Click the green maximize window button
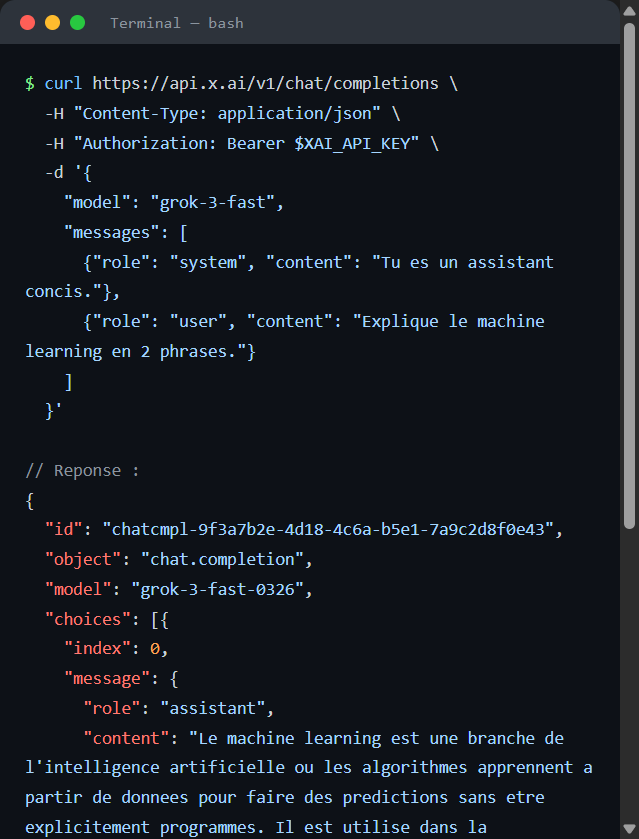This screenshot has height=839, width=639. [78, 22]
